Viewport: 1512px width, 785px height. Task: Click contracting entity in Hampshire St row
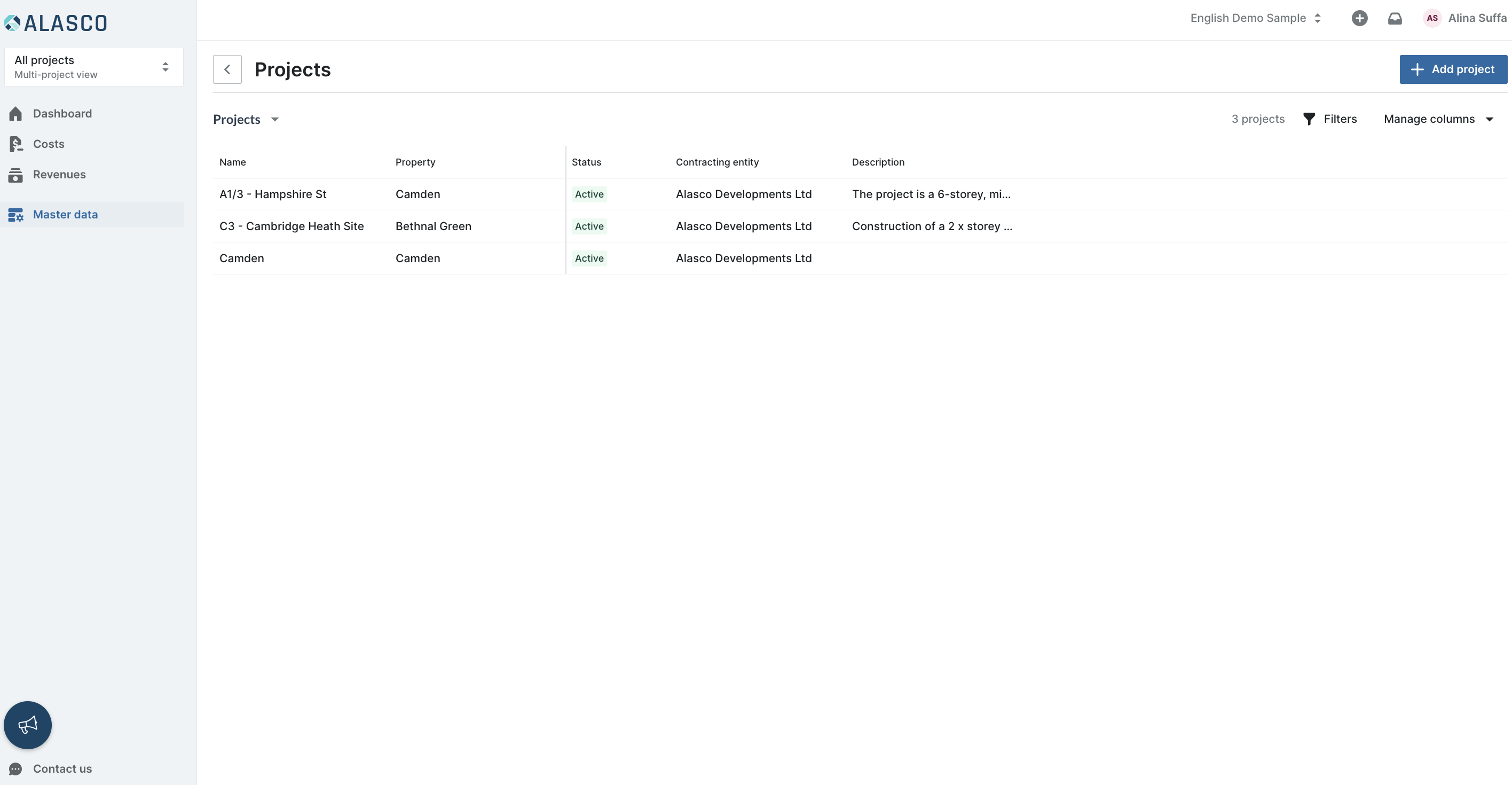[x=744, y=194]
